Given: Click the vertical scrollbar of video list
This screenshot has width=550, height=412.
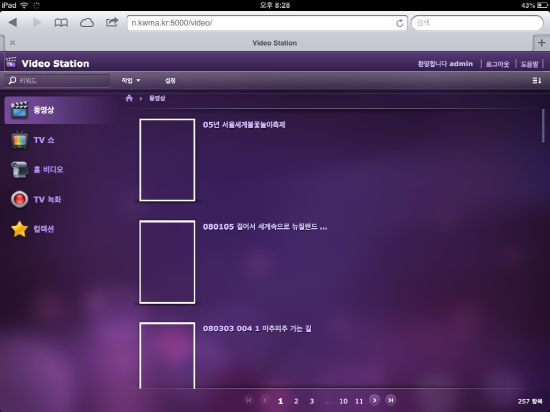Looking at the screenshot, I should pyautogui.click(x=543, y=126).
